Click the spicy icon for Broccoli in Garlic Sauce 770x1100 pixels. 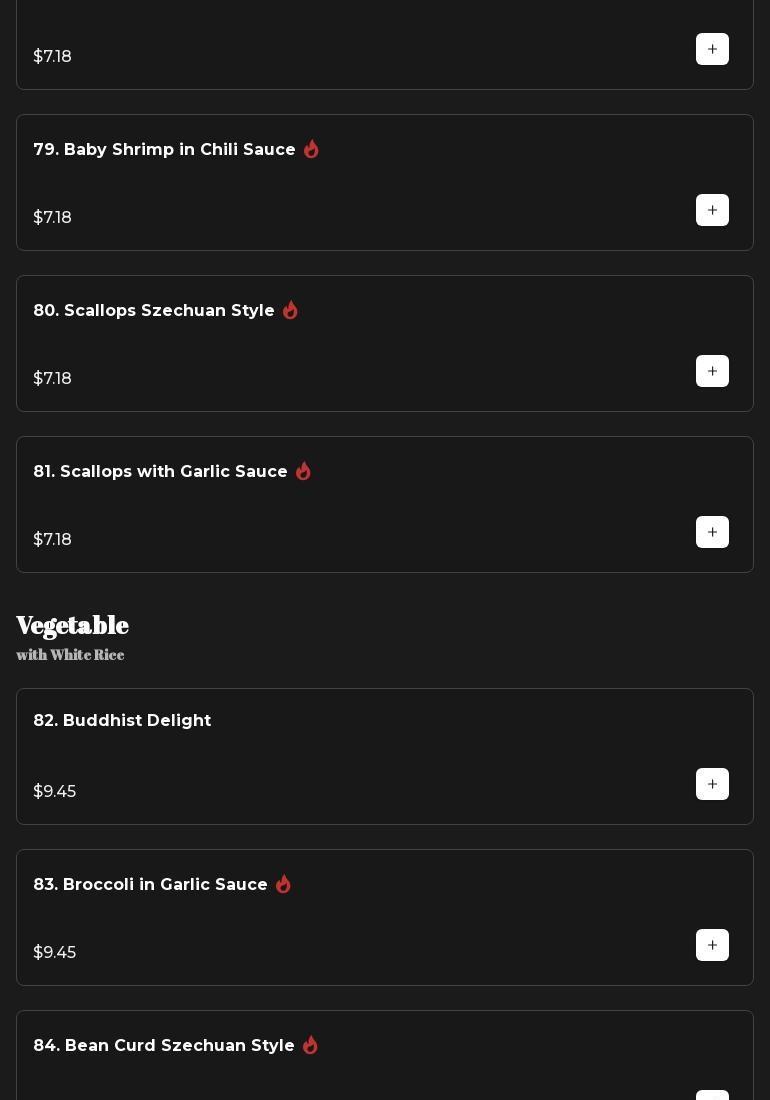pyautogui.click(x=283, y=884)
